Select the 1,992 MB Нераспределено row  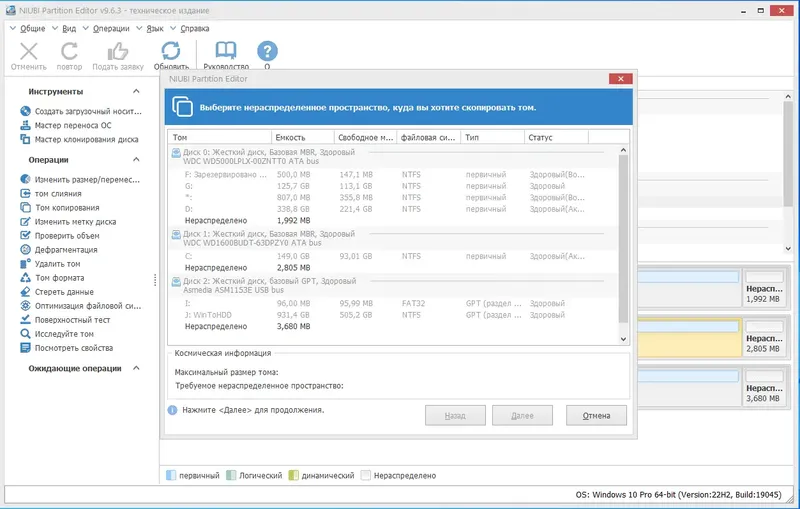[x=393, y=220]
